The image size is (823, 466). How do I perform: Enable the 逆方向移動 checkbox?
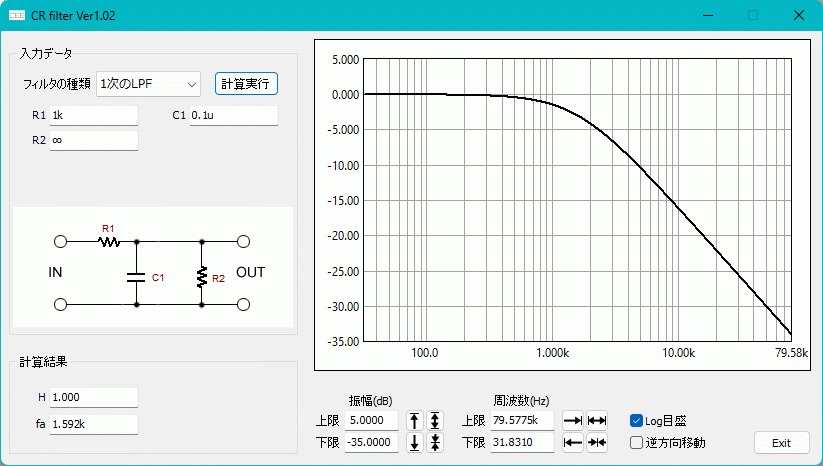point(637,442)
